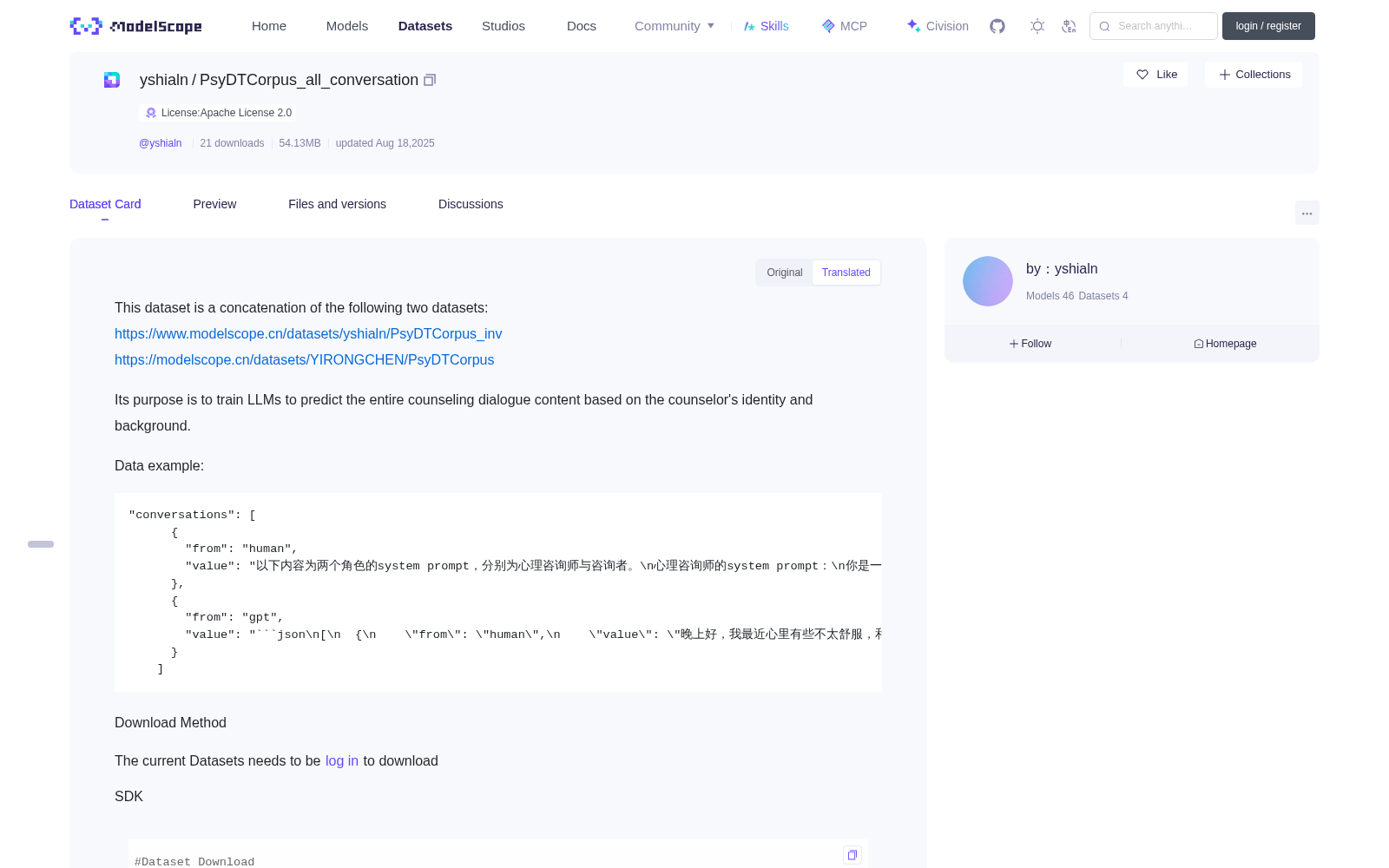The image size is (1389, 868).
Task: Click the heart icon on Like
Action: click(x=1142, y=75)
